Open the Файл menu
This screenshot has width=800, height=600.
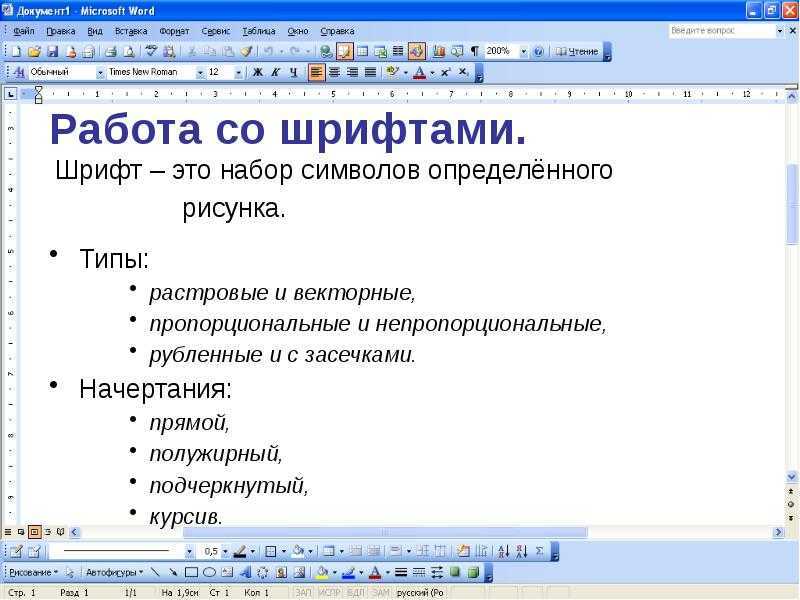click(x=23, y=31)
